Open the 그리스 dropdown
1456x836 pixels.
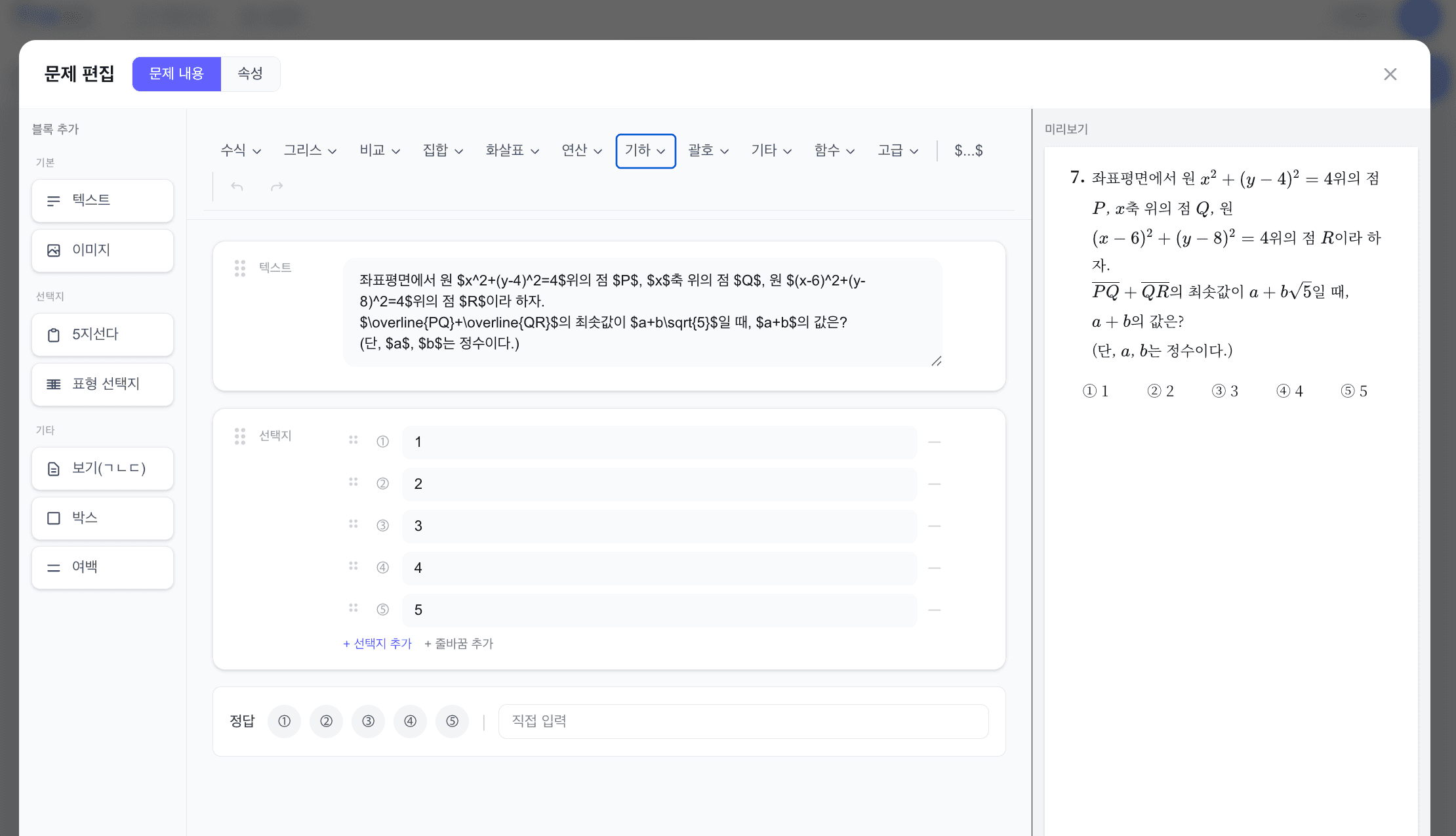click(310, 151)
